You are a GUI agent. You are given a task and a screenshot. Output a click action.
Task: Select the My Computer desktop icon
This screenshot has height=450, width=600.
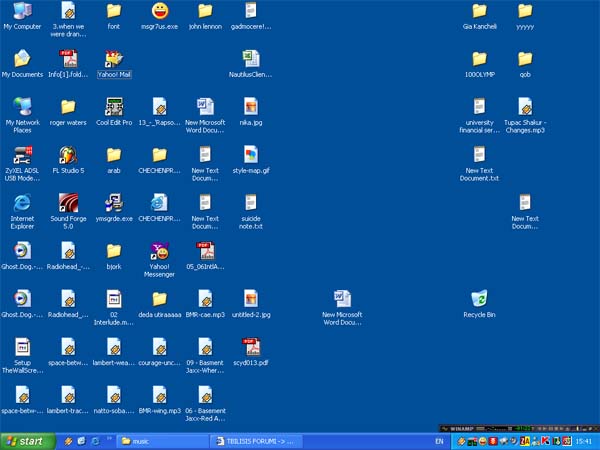(22, 16)
